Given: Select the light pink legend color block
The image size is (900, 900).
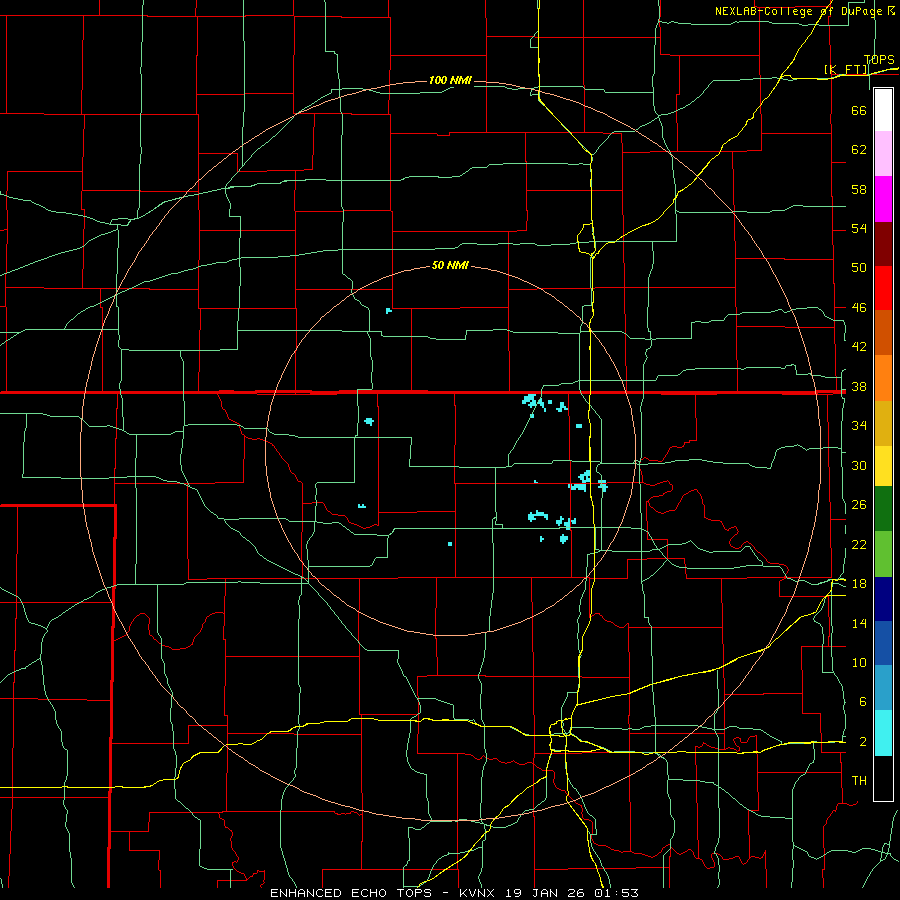Looking at the screenshot, I should tap(883, 154).
